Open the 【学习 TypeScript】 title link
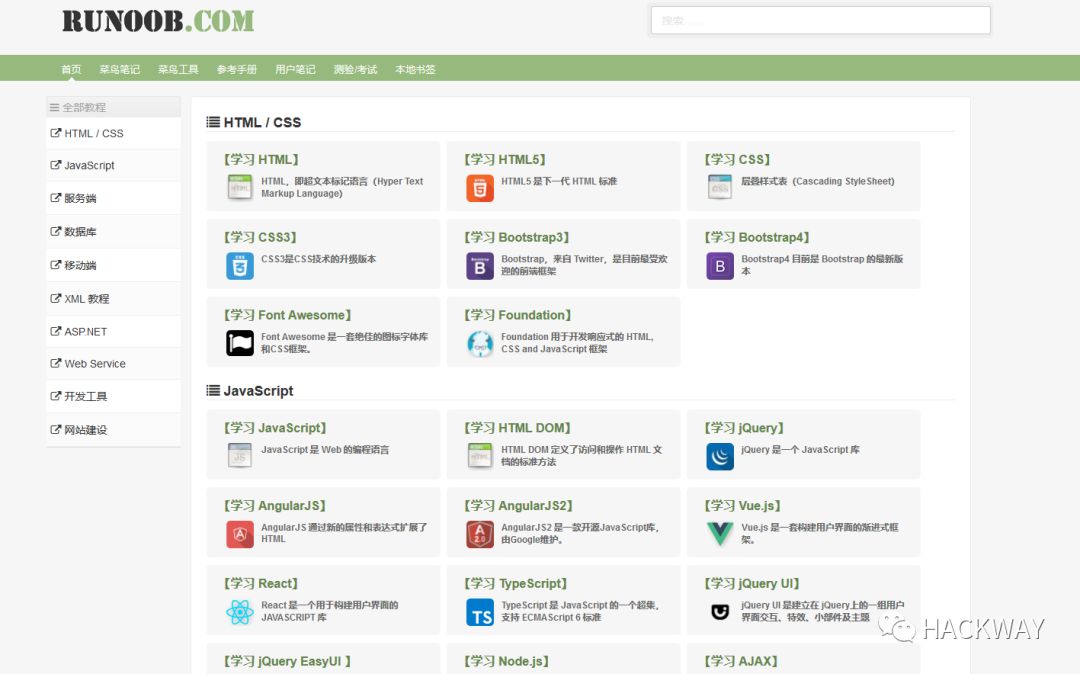This screenshot has width=1080, height=674. tap(515, 583)
